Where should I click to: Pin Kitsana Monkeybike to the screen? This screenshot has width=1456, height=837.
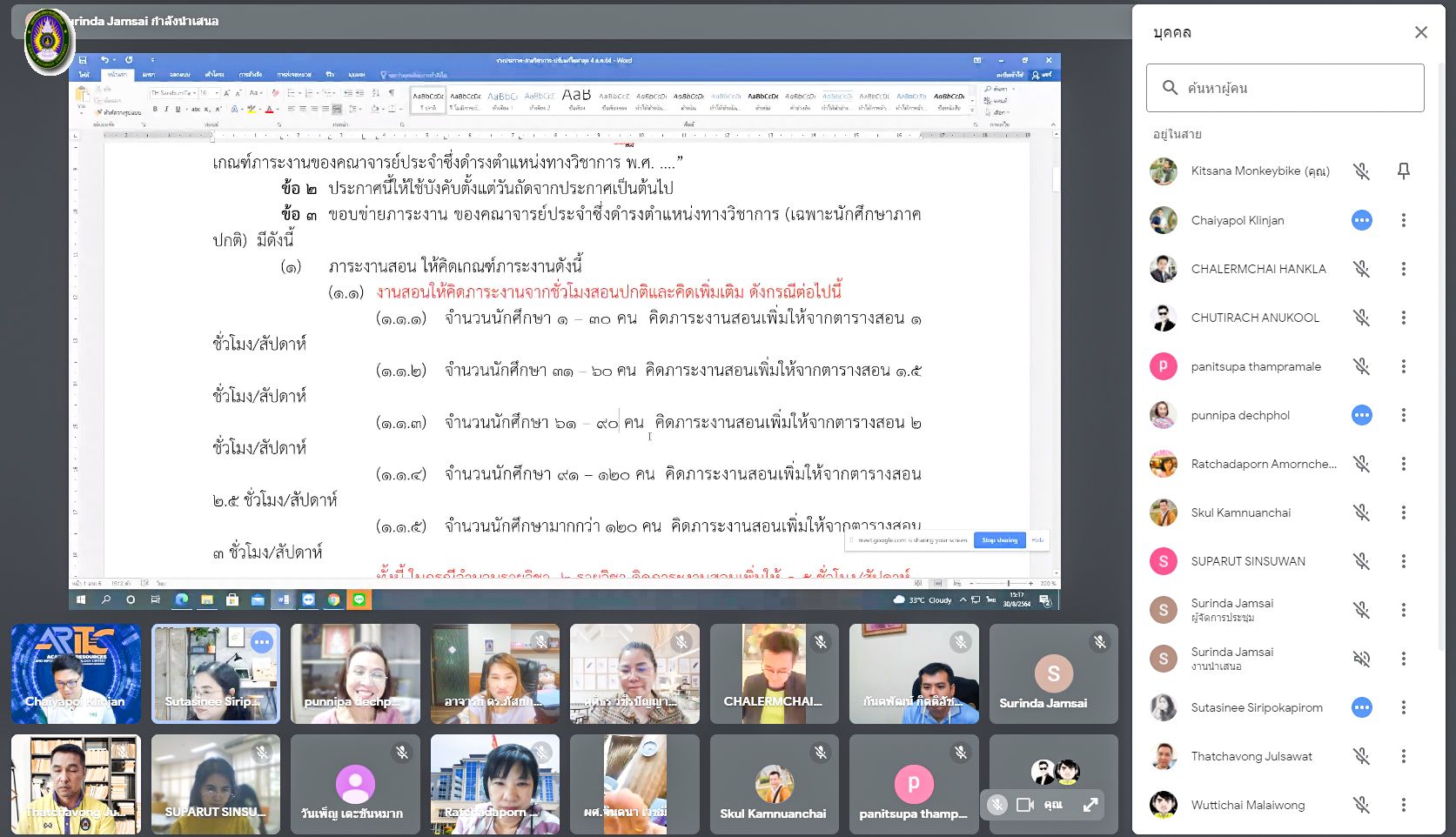(x=1403, y=171)
